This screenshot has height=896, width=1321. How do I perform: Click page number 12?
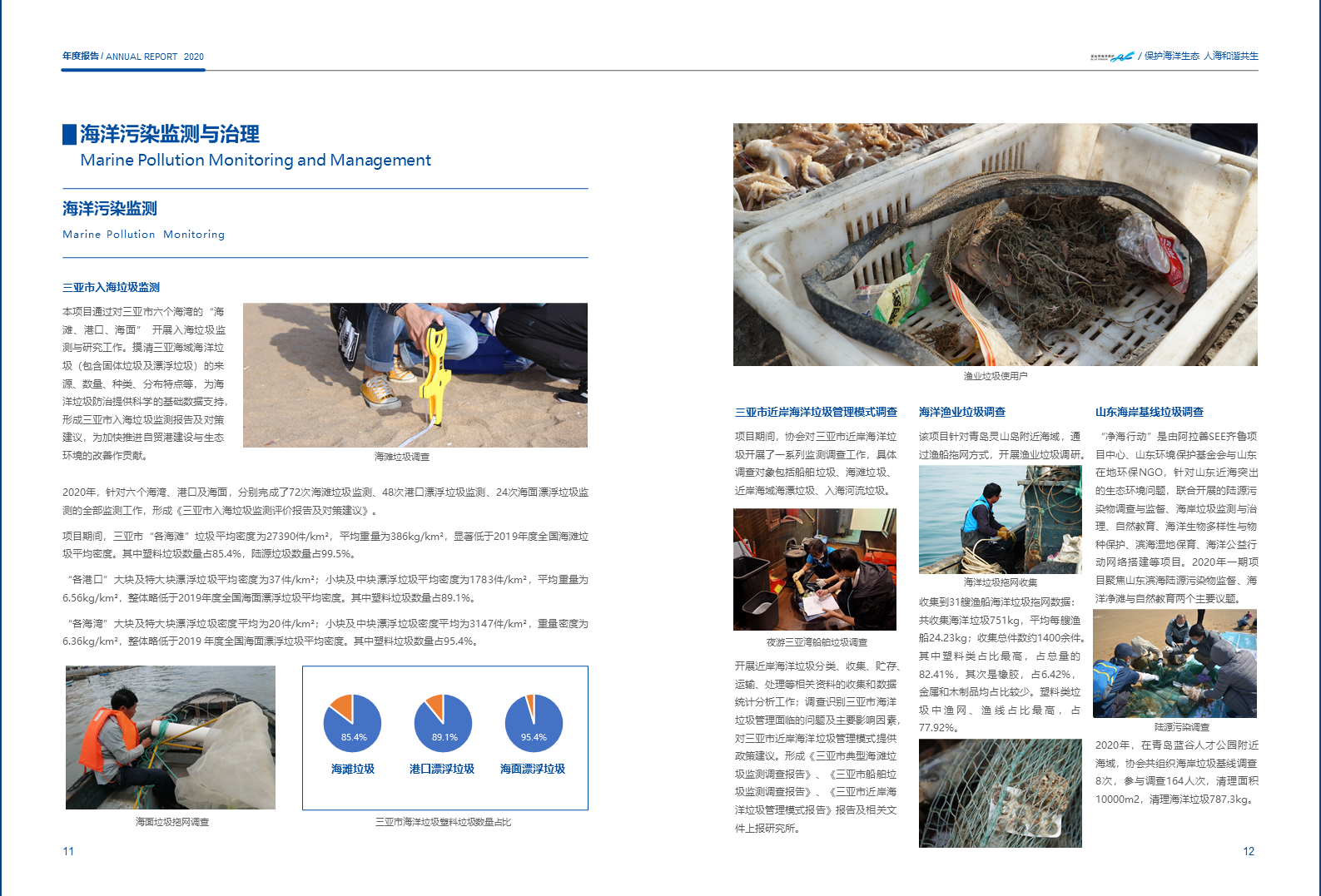click(1249, 851)
